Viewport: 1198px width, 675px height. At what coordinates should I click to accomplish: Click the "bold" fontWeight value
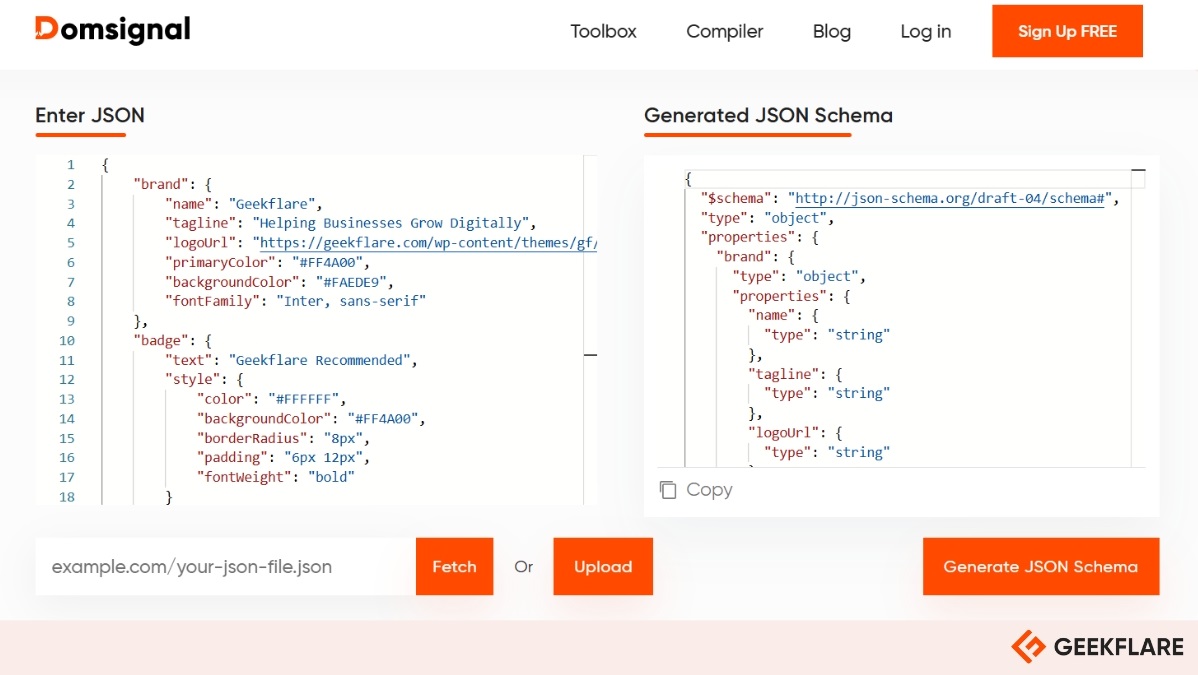click(x=331, y=477)
